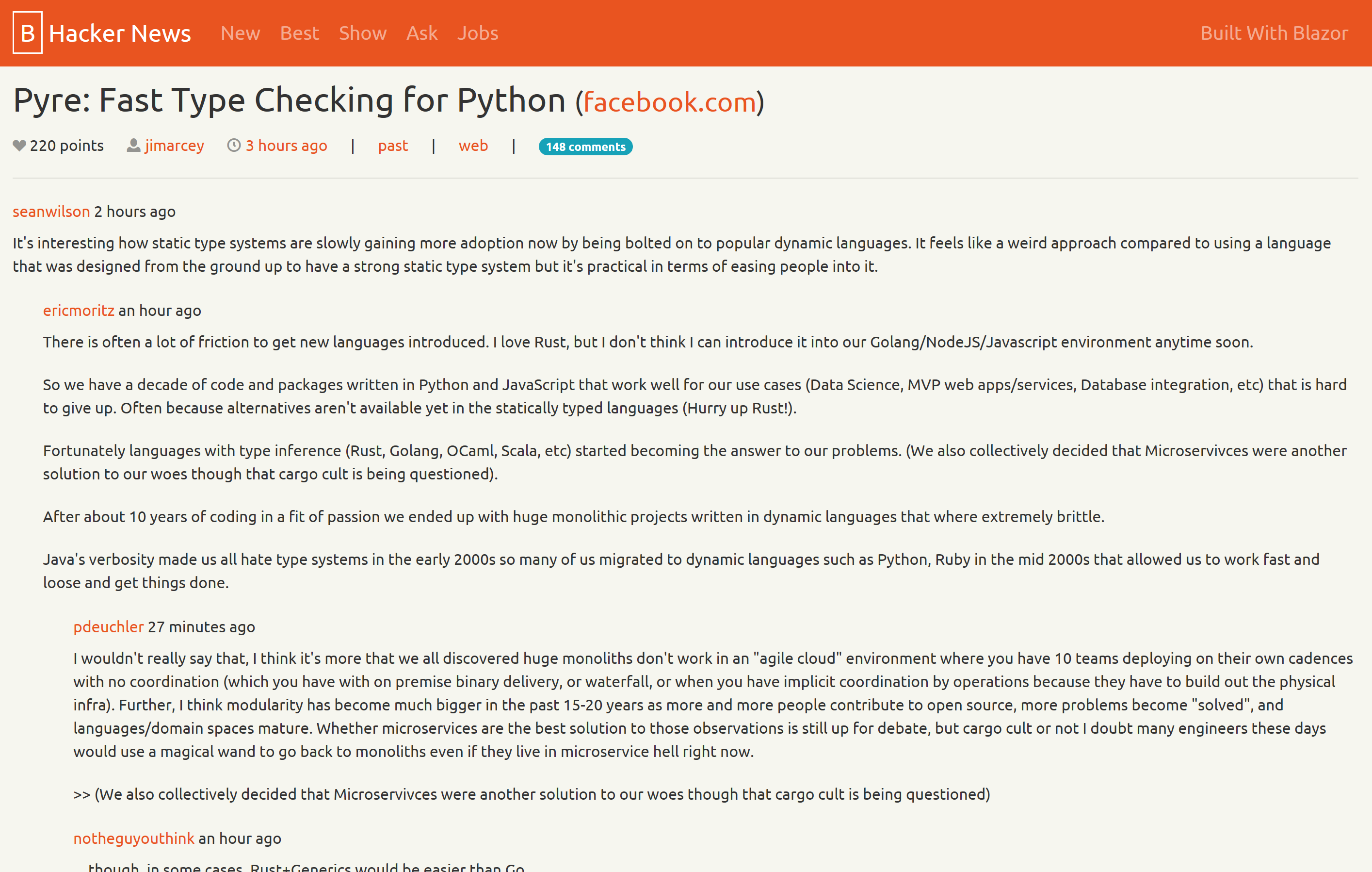The image size is (1372, 872).
Task: Switch to the Ask section
Action: [421, 33]
